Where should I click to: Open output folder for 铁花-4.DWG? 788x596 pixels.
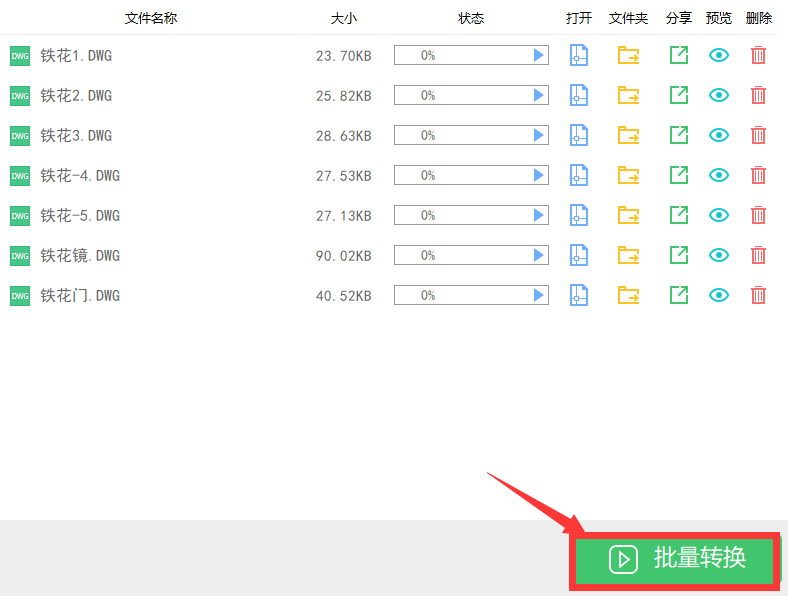(628, 175)
